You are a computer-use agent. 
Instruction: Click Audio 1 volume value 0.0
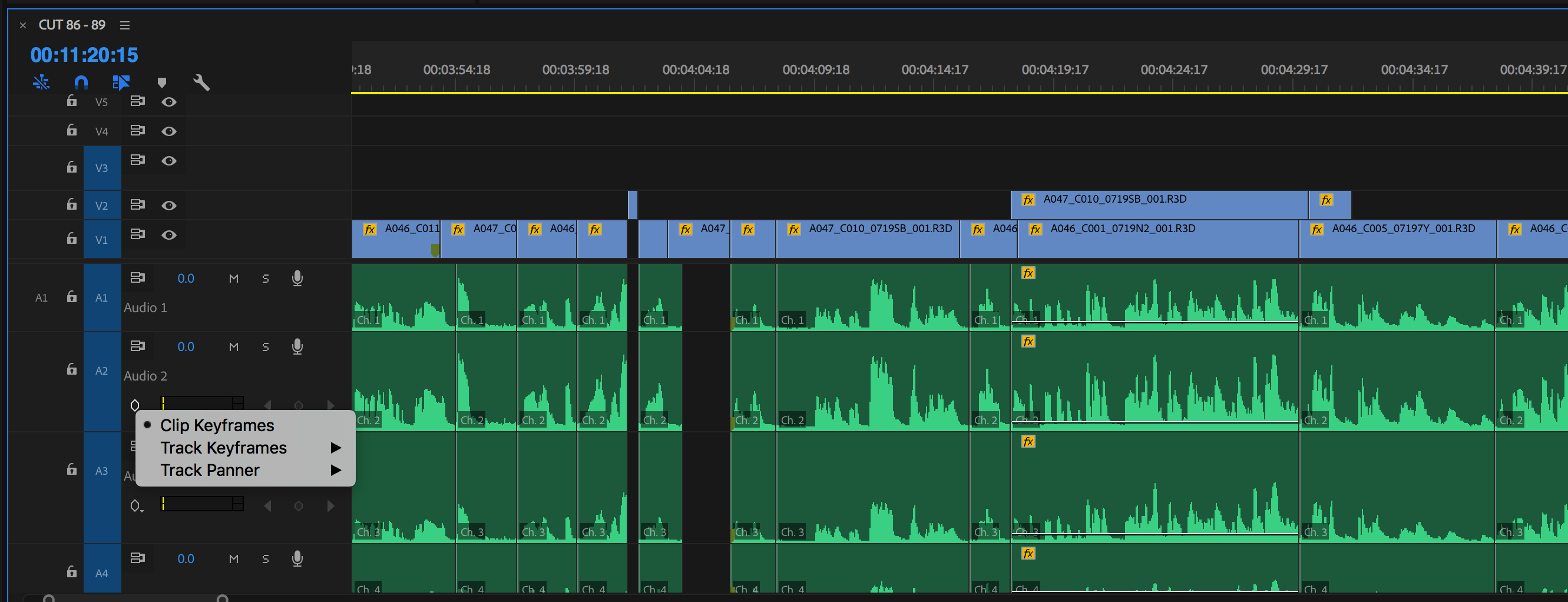(186, 279)
